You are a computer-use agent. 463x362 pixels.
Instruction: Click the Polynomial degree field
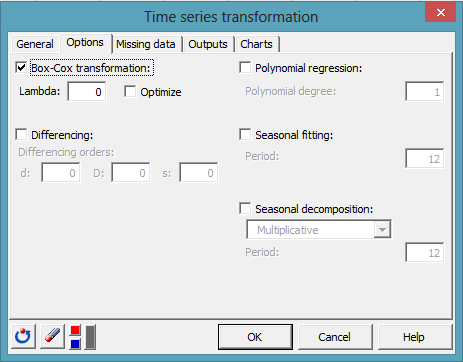[425, 91]
